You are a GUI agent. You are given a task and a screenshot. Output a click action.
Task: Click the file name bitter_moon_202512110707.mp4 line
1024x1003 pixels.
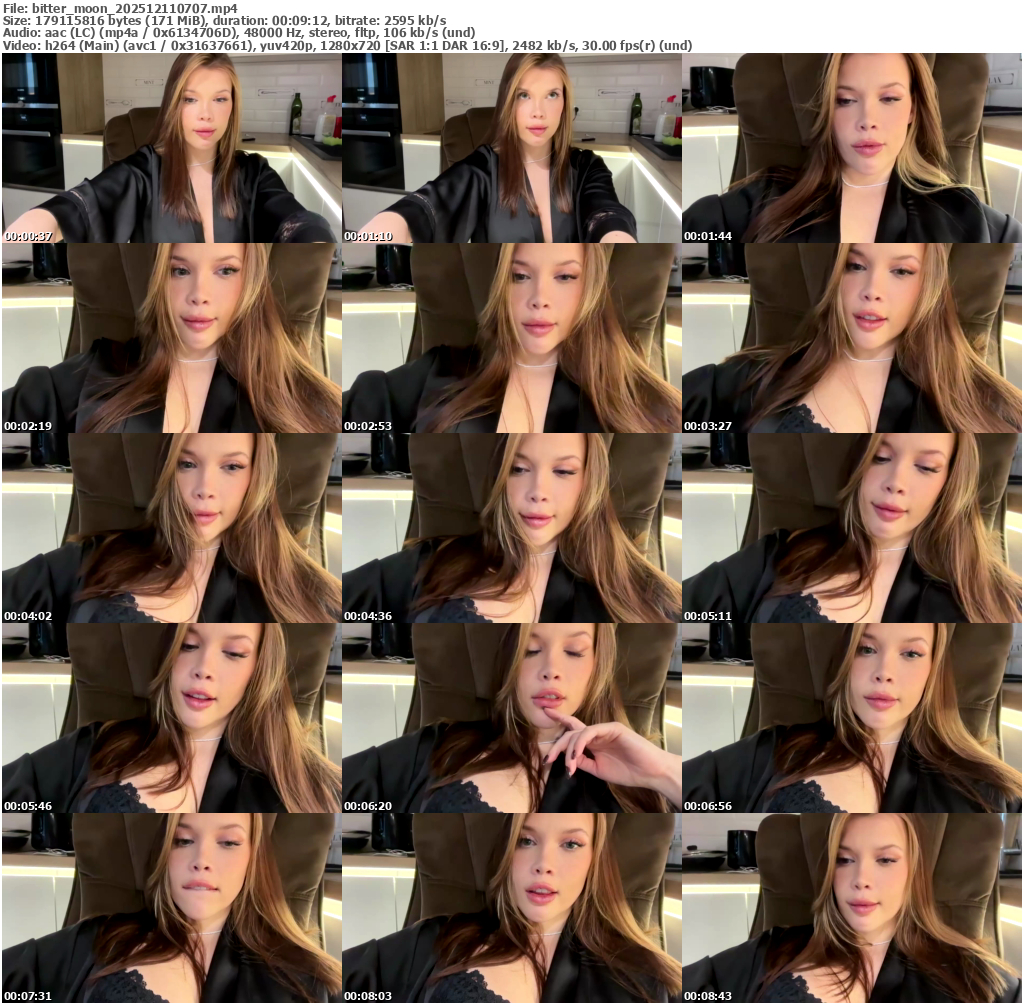[120, 8]
